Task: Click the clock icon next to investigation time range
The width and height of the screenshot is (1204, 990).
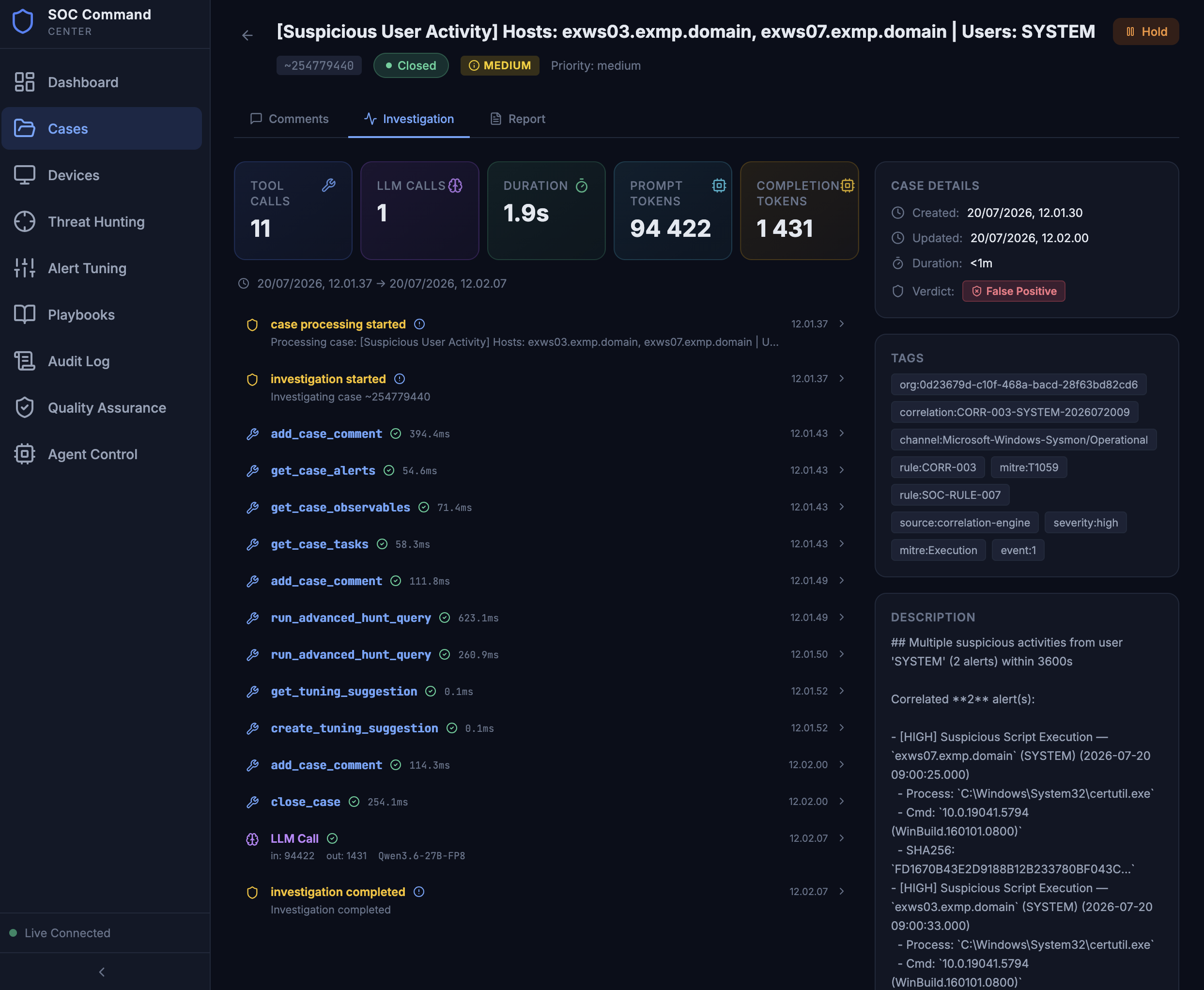Action: (x=244, y=283)
